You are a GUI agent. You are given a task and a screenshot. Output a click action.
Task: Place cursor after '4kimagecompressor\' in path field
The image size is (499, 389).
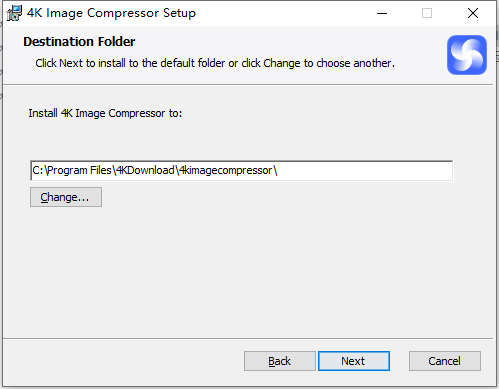[x=278, y=171]
